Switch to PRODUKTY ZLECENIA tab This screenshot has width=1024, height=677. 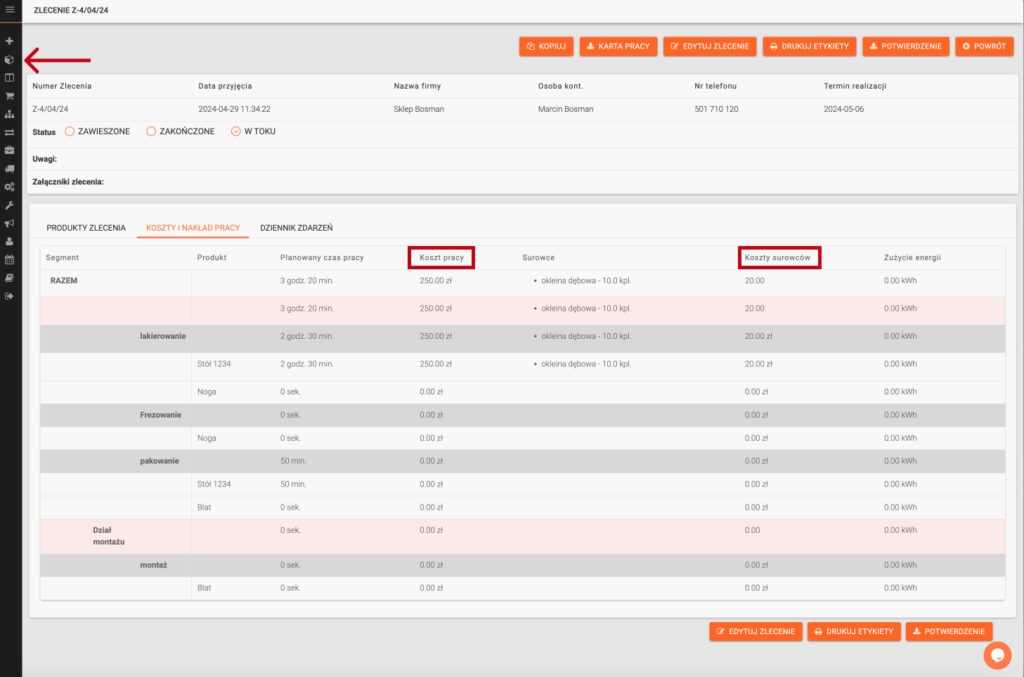tap(86, 228)
